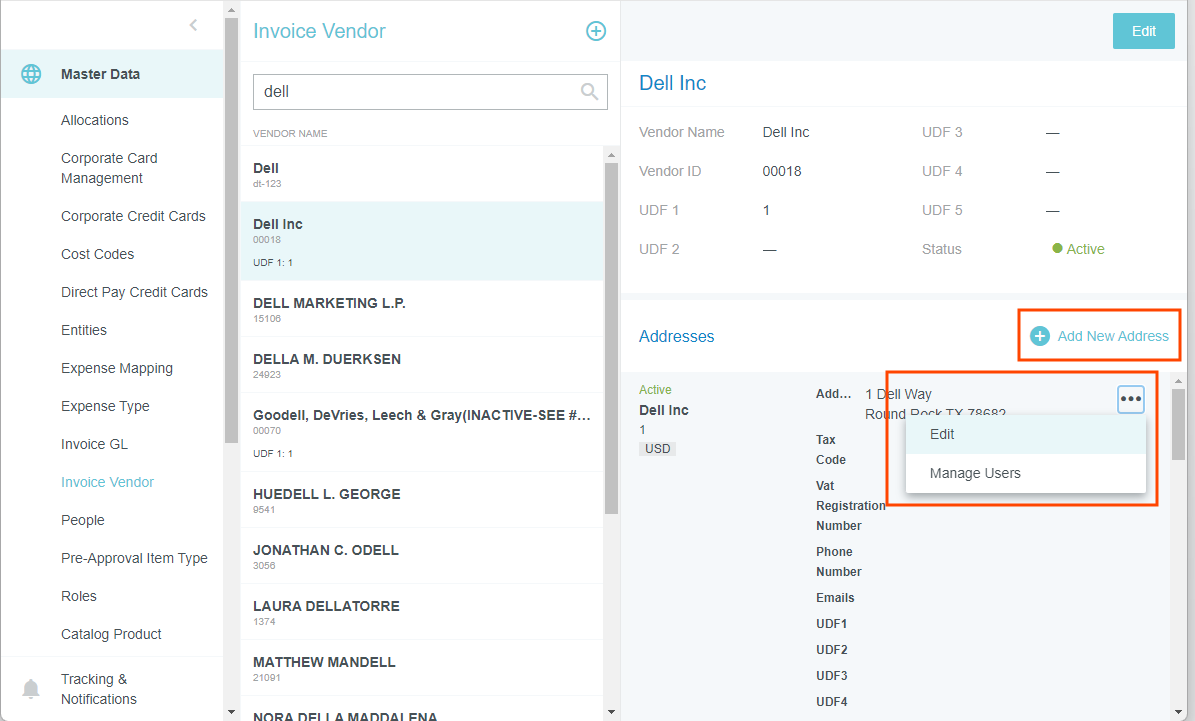
Task: Open the Roles sidebar item
Action: click(79, 596)
